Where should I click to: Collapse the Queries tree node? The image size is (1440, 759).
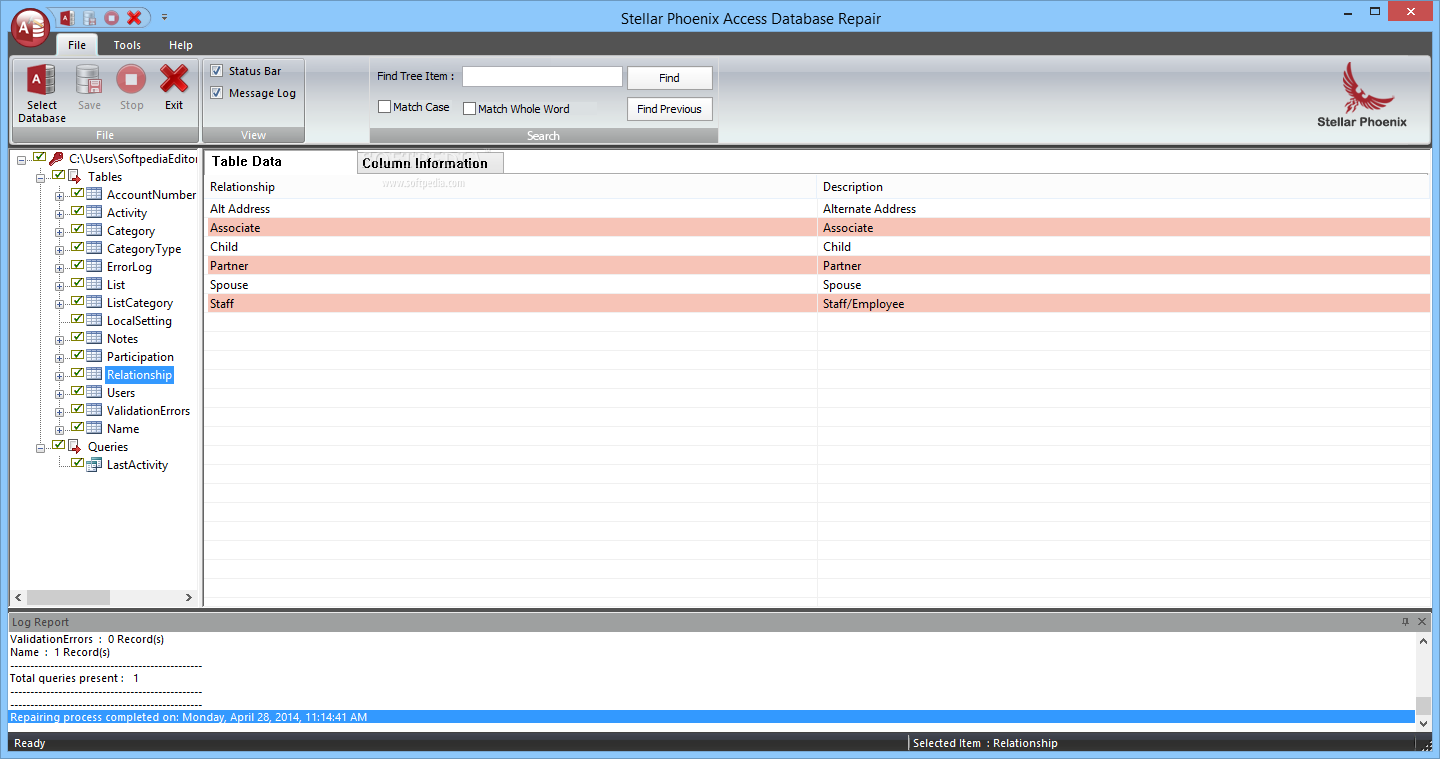click(41, 448)
